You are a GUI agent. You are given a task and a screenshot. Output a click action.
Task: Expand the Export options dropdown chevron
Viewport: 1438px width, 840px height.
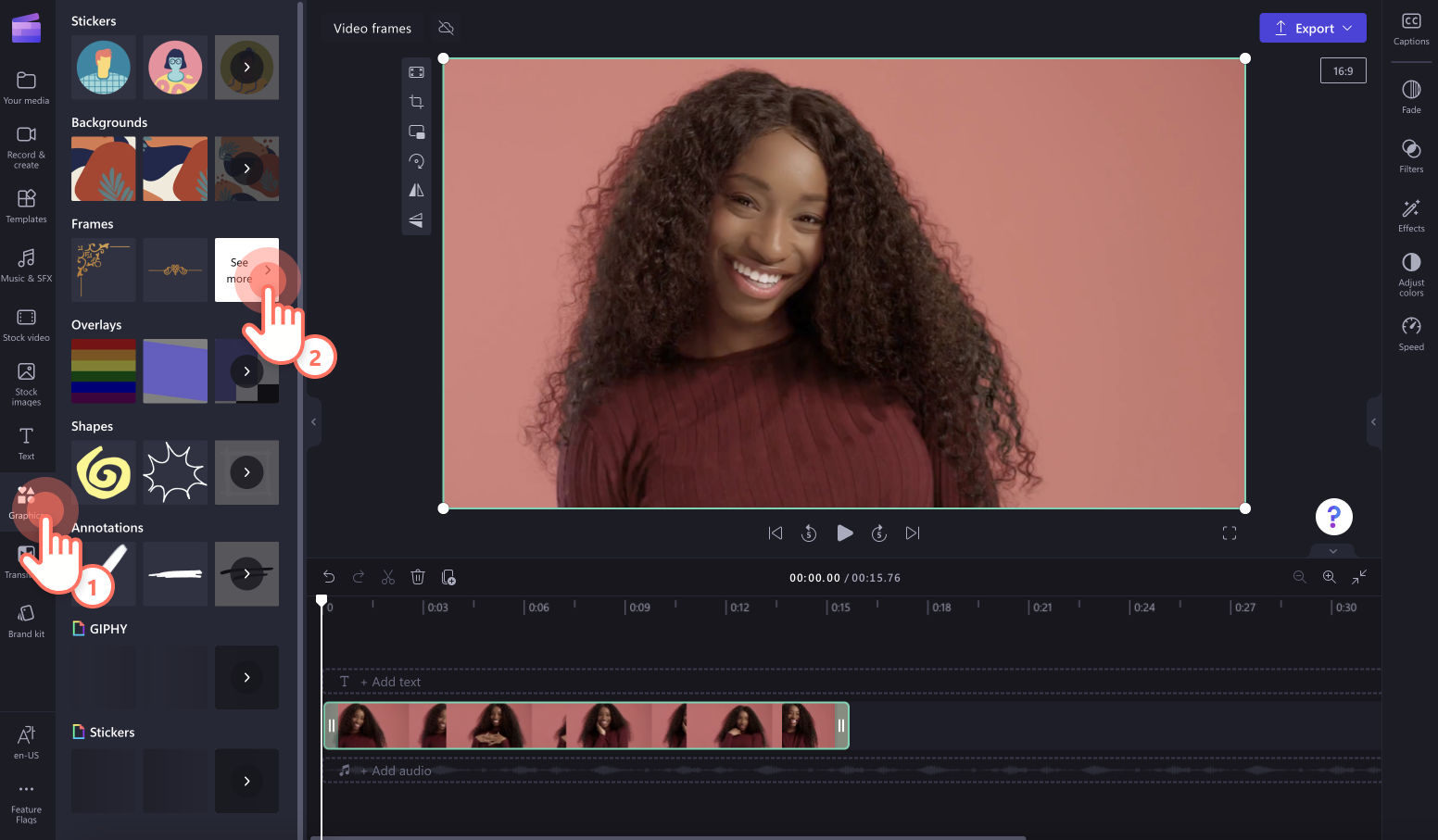point(1351,28)
